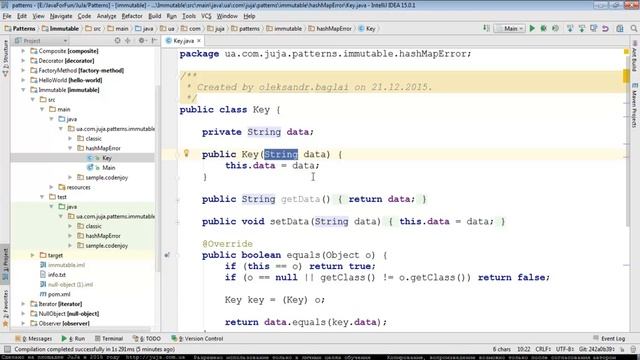The height and width of the screenshot is (360, 640).
Task: Expand the Decorator module node
Action: [x=23, y=61]
